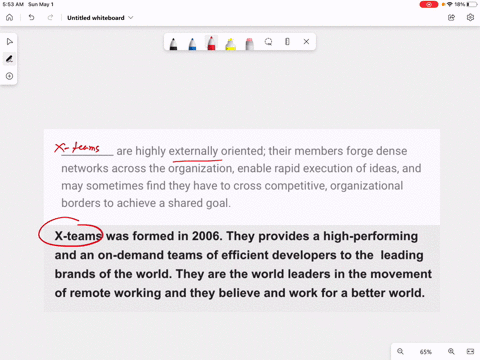The image size is (480, 360).
Task: Pick the yellow highlighter
Action: pos(230,44)
